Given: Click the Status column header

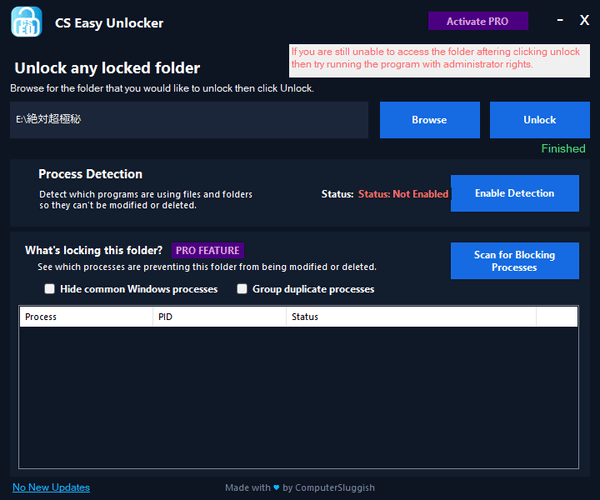Looking at the screenshot, I should pos(411,317).
